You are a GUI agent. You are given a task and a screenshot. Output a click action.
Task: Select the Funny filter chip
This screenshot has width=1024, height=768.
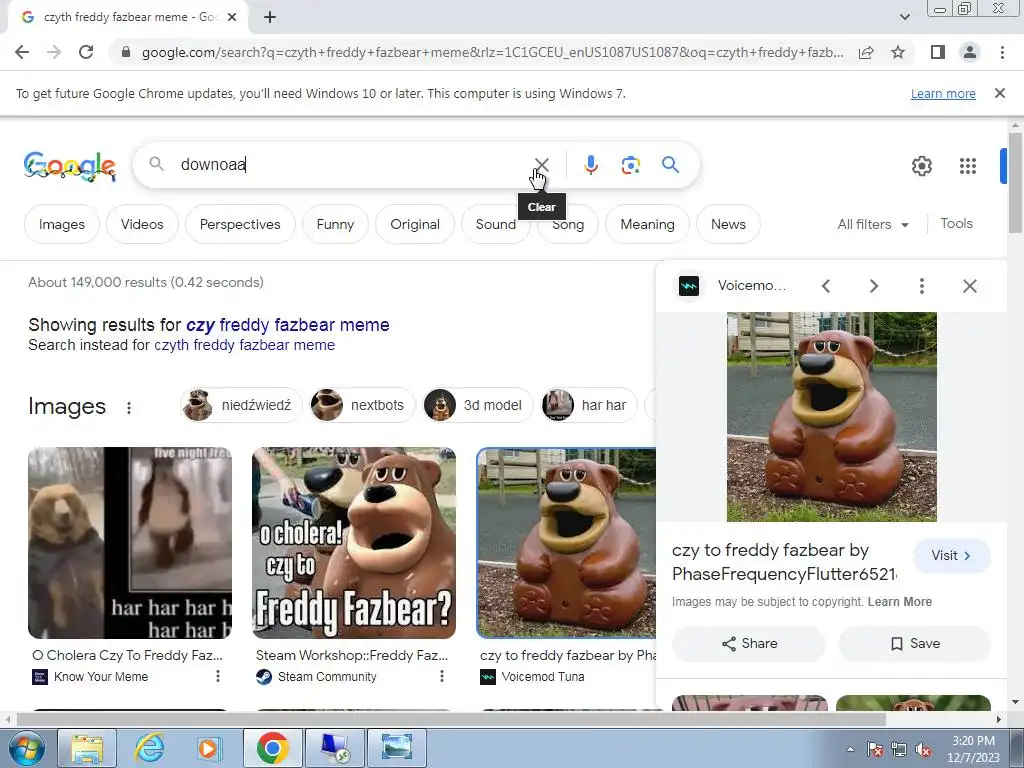point(335,225)
